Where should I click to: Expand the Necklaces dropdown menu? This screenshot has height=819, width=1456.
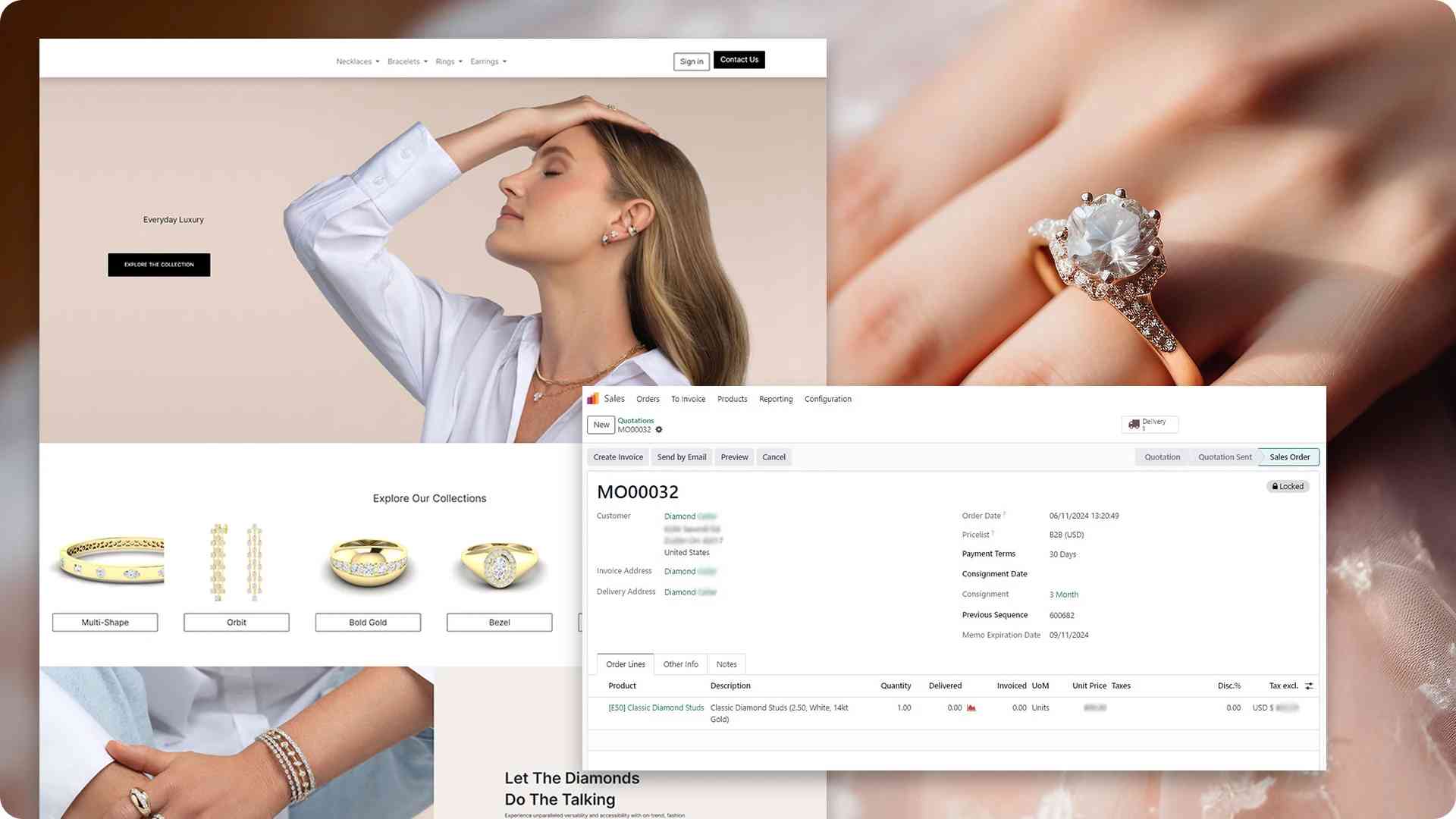point(357,61)
